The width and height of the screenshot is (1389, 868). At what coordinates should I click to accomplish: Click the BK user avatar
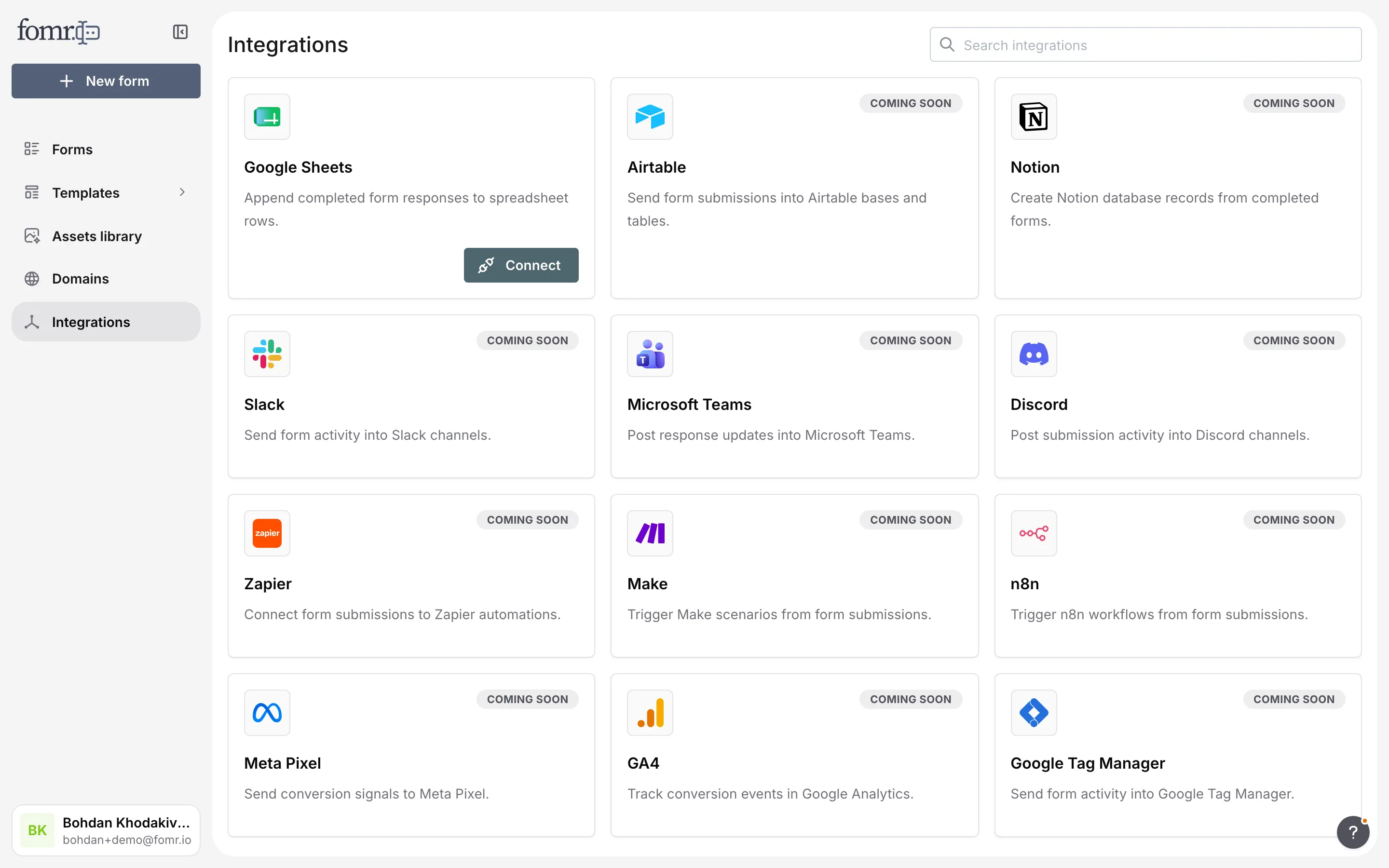click(x=37, y=830)
